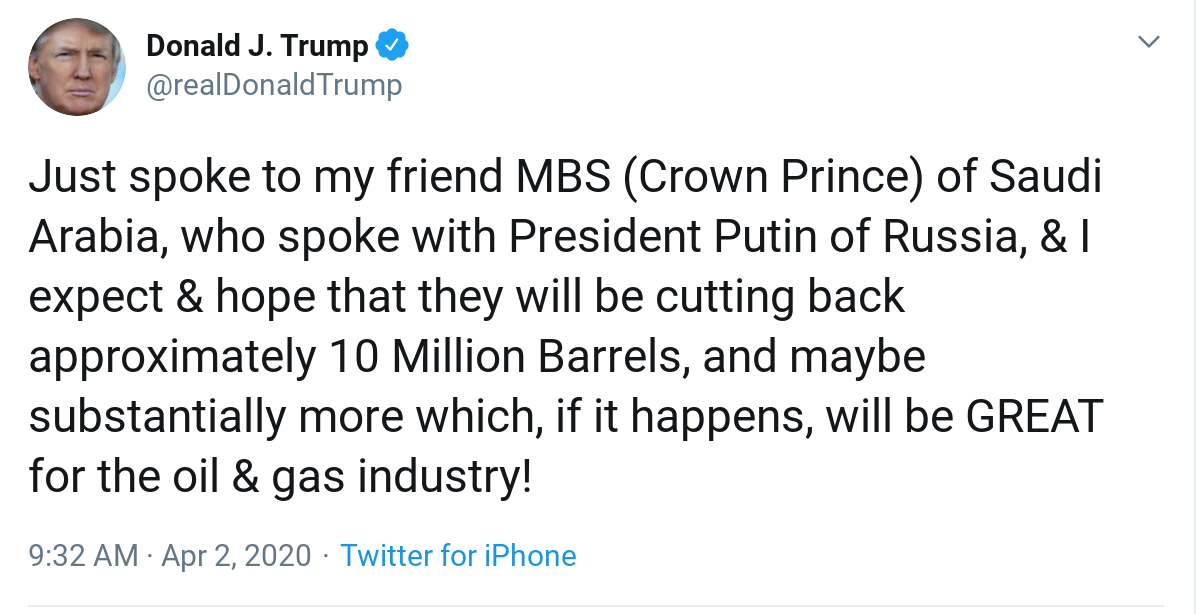
Task: Click Donald J. Trump's profile avatar
Action: pyautogui.click(x=77, y=67)
